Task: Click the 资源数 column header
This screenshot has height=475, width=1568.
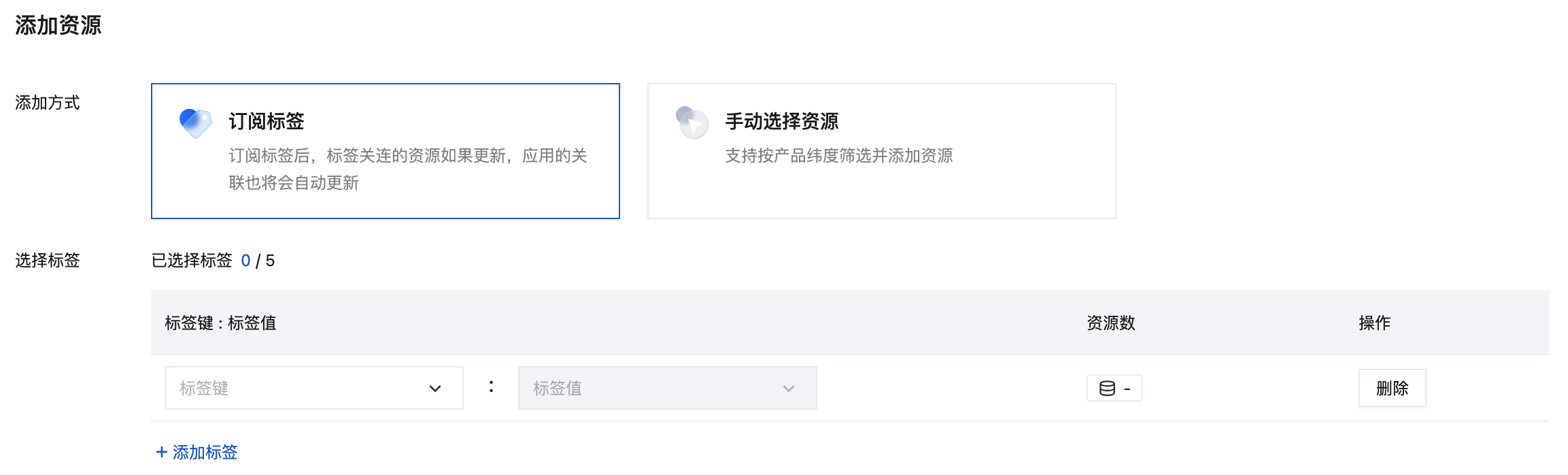Action: pyautogui.click(x=1111, y=323)
